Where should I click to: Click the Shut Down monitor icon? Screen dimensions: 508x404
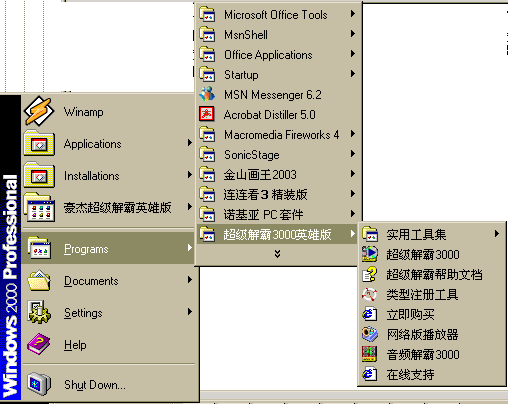[39, 384]
